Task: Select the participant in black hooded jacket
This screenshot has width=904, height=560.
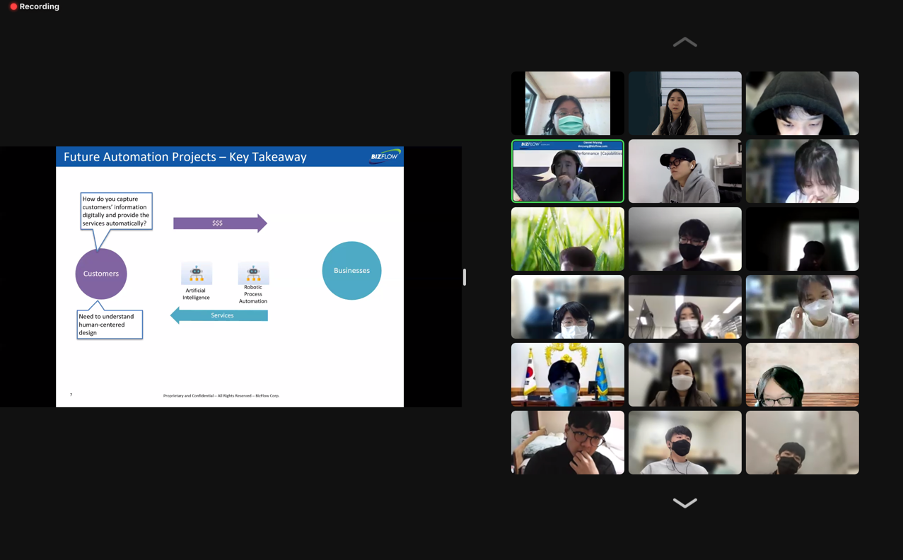Action: coord(803,103)
